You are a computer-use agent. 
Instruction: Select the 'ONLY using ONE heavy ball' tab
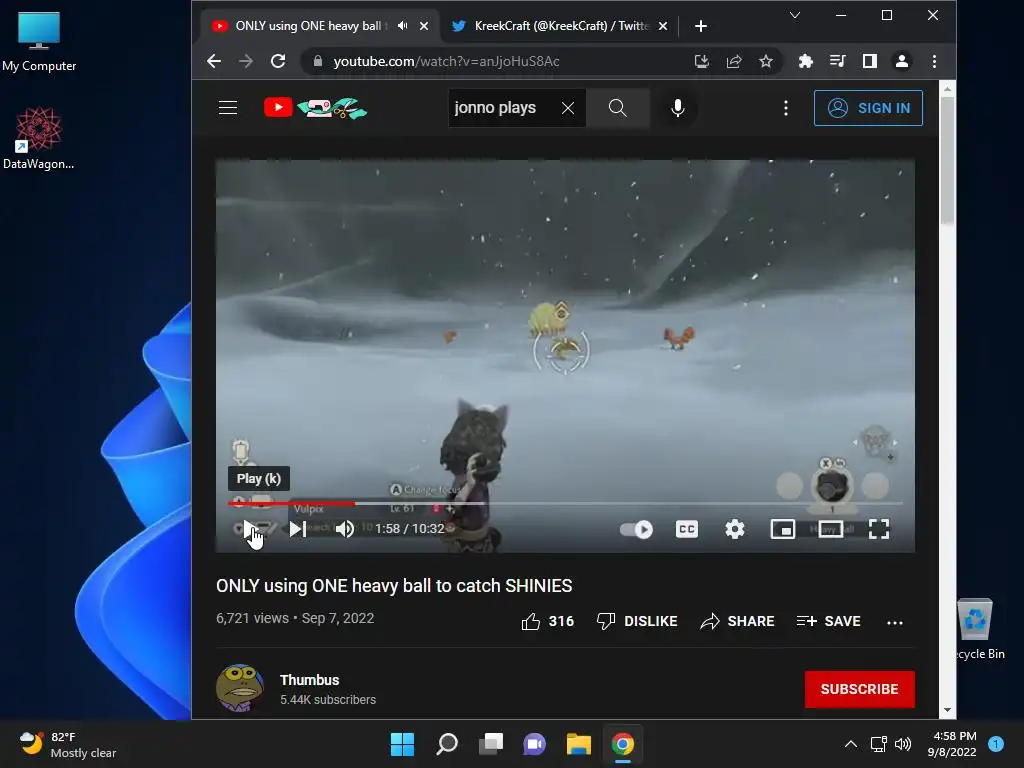pos(307,26)
